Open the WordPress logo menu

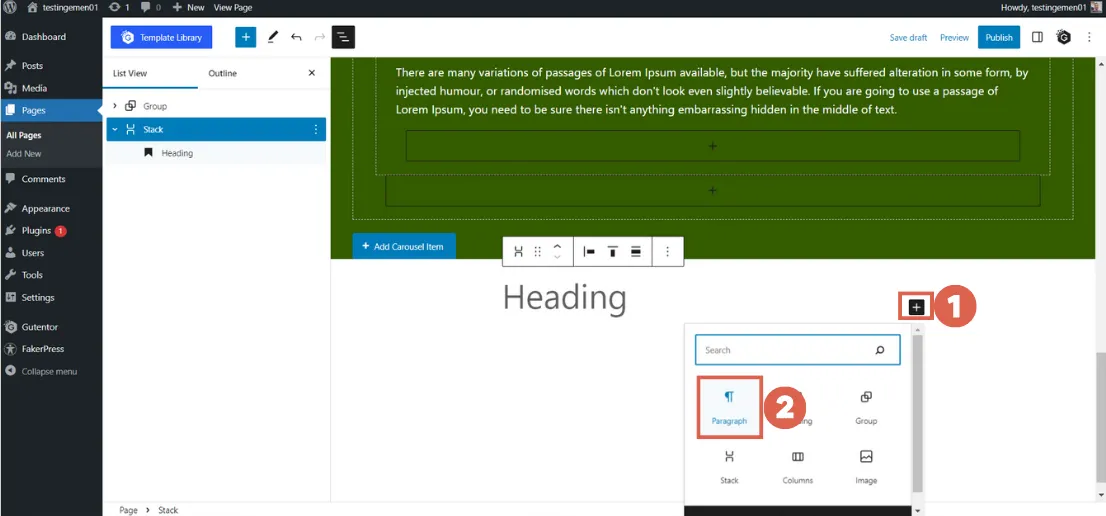coord(10,8)
